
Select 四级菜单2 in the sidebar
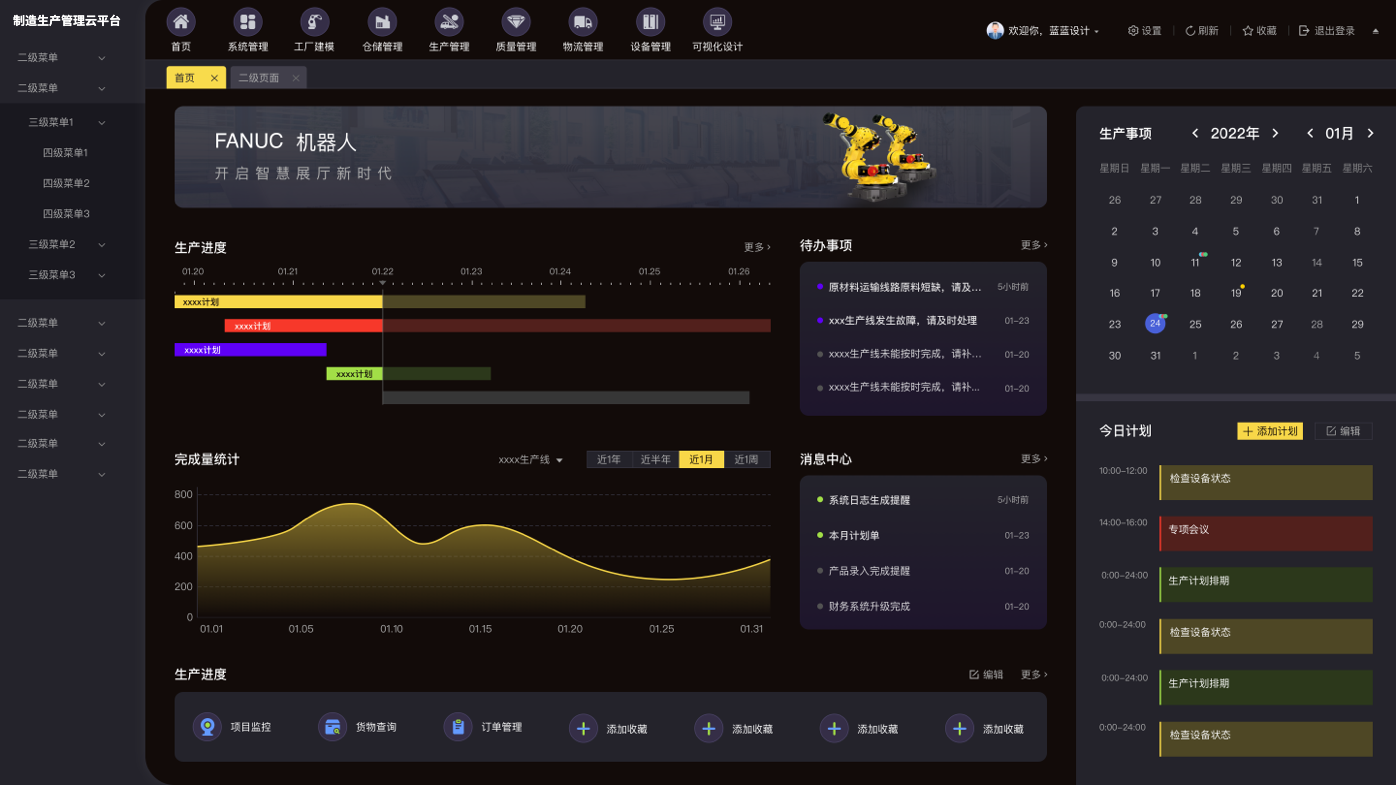[66, 183]
